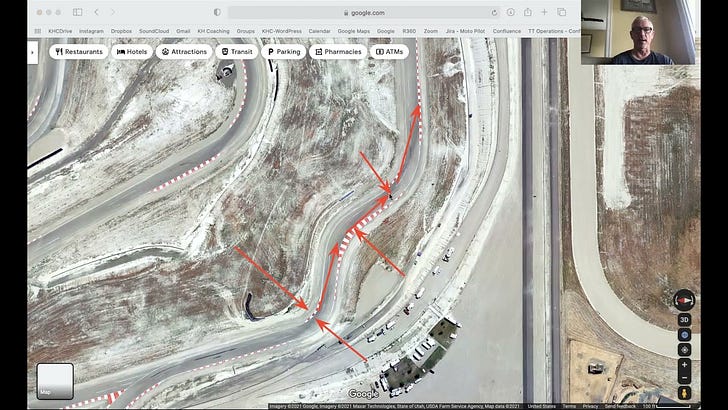Filter map by Parking
The image size is (728, 410).
click(284, 52)
